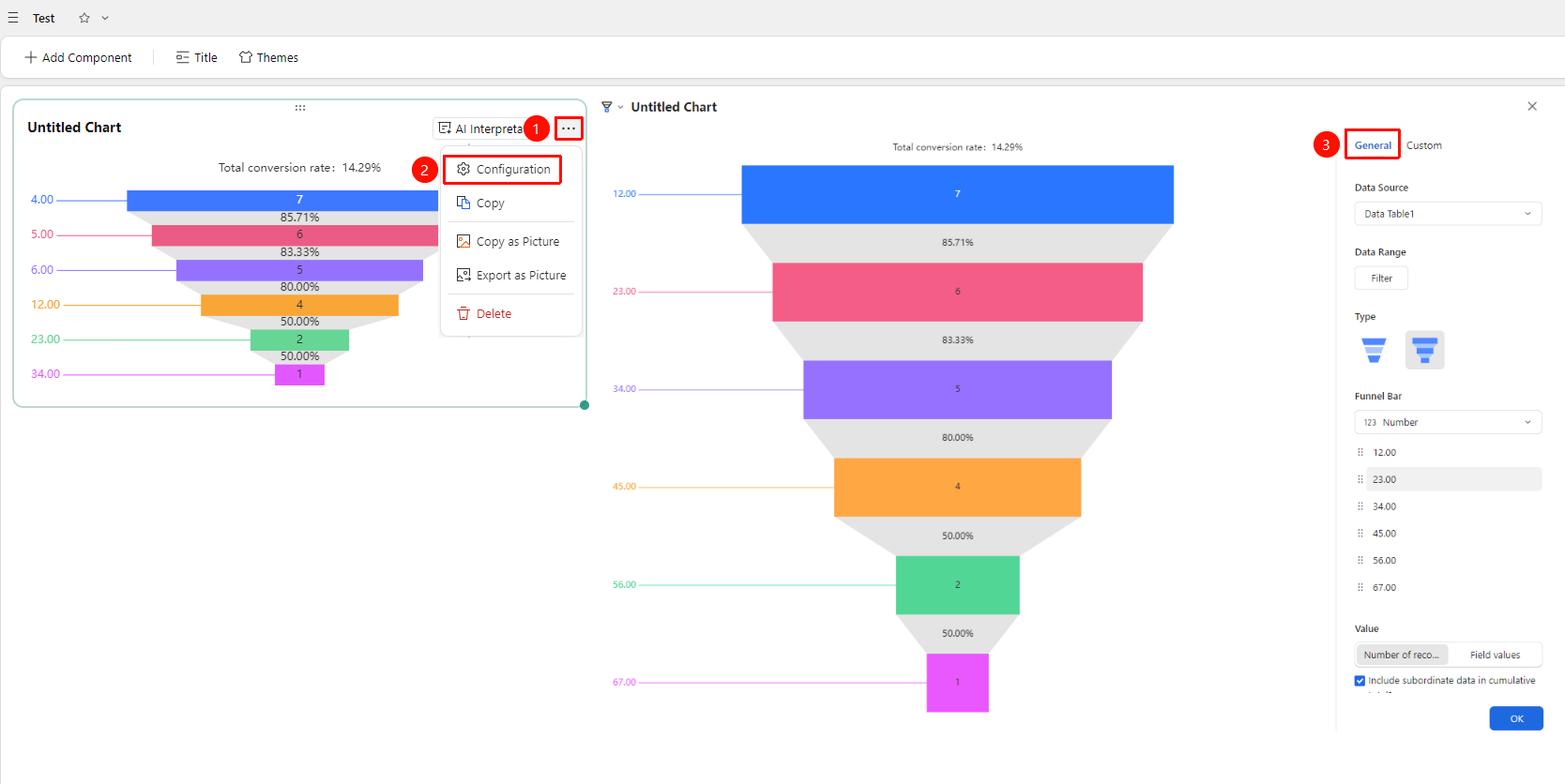The image size is (1565, 784).
Task: Select Copy in the chart menu
Action: [x=480, y=203]
